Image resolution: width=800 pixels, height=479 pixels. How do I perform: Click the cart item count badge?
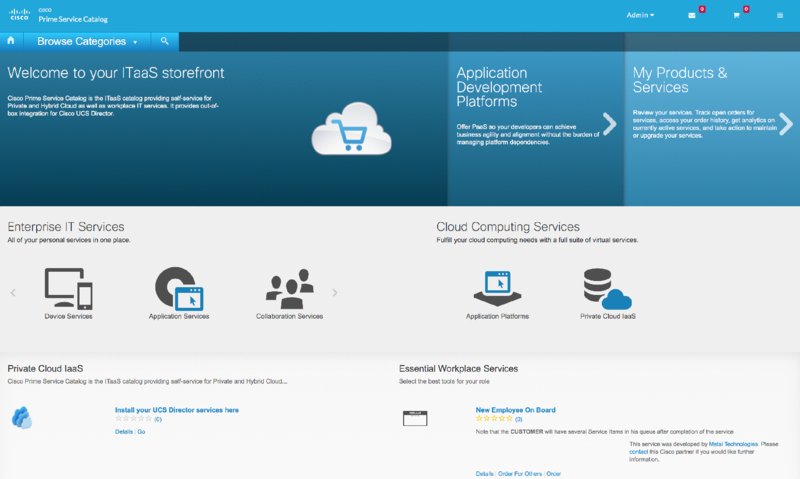[746, 9]
